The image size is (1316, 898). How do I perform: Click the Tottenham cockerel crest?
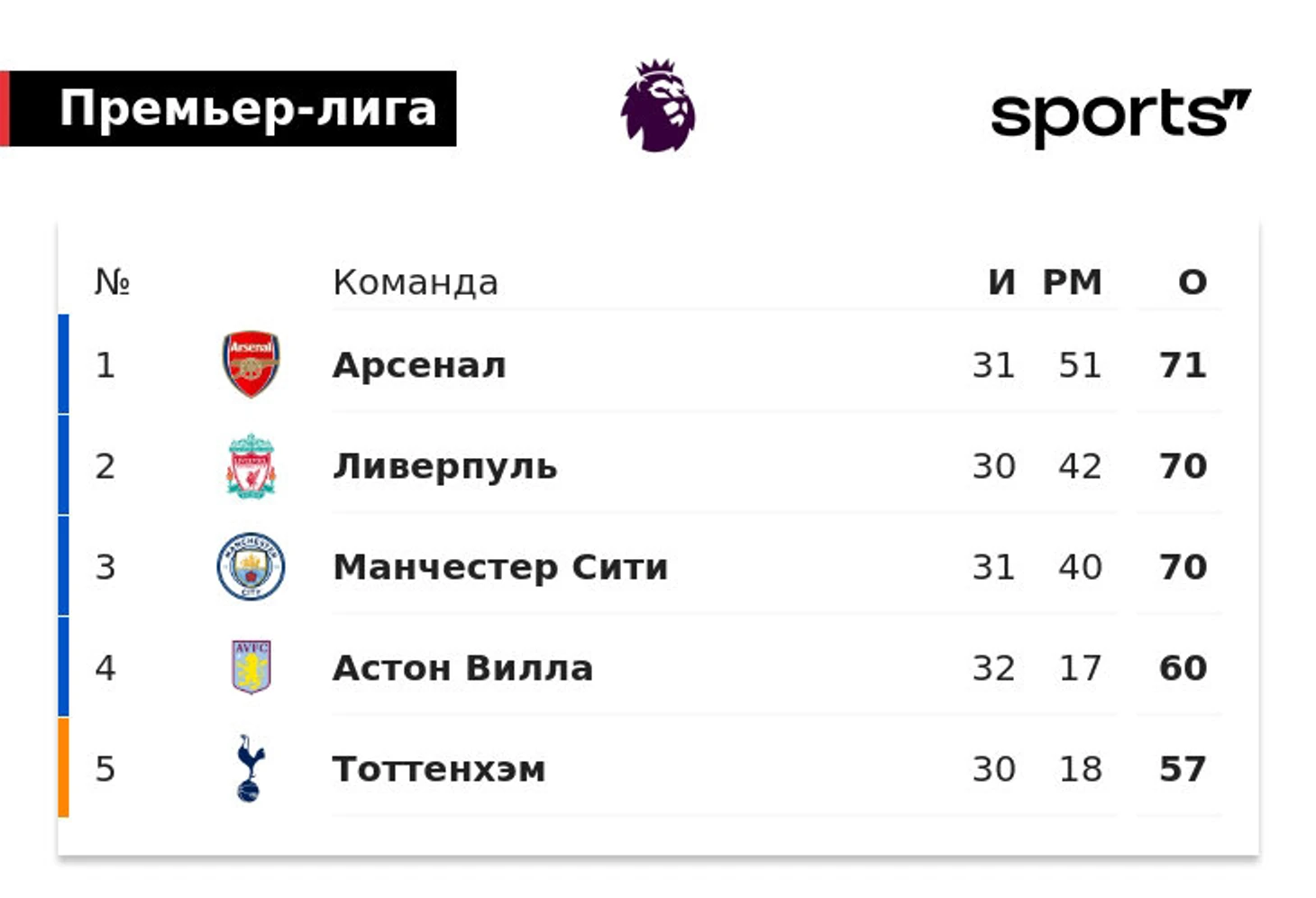coord(250,768)
